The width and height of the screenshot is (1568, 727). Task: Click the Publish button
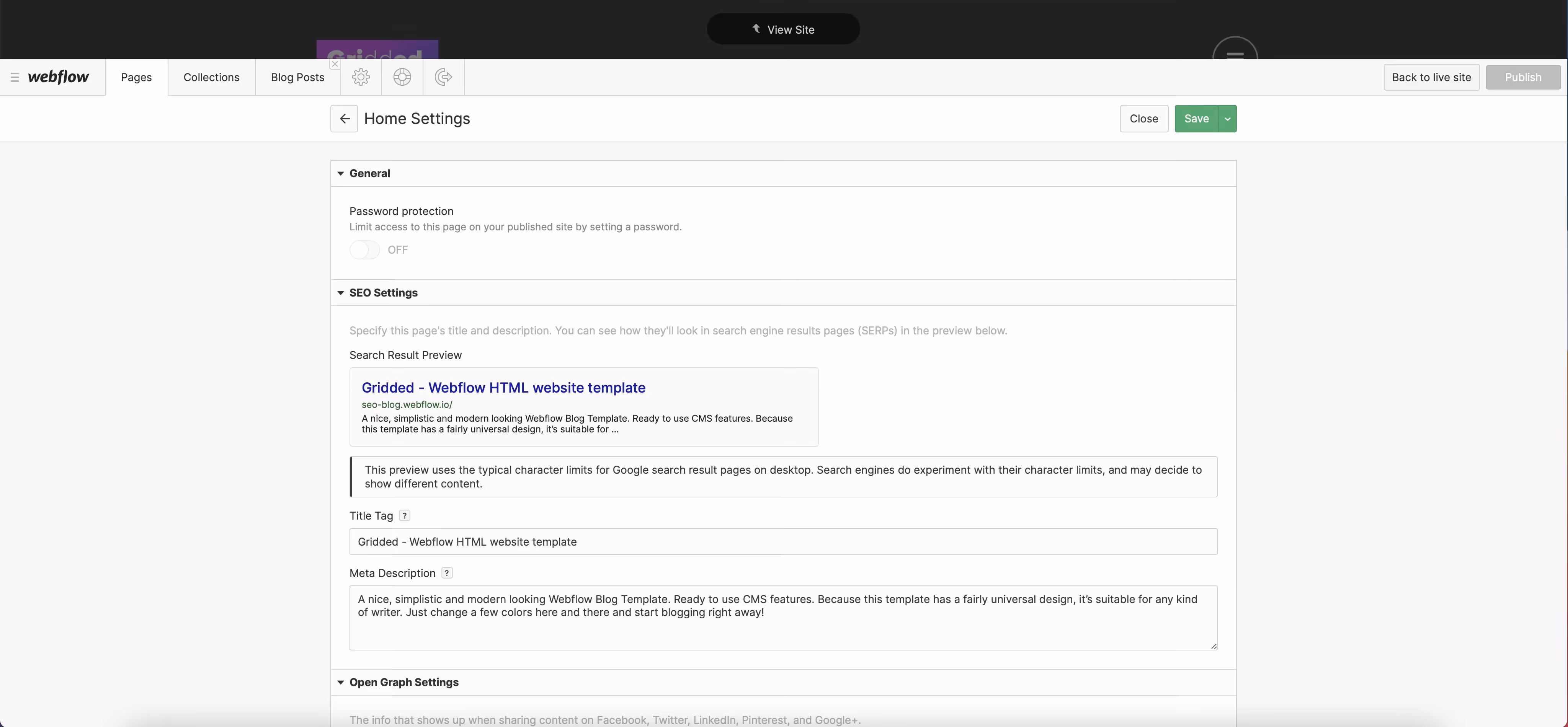(1523, 77)
